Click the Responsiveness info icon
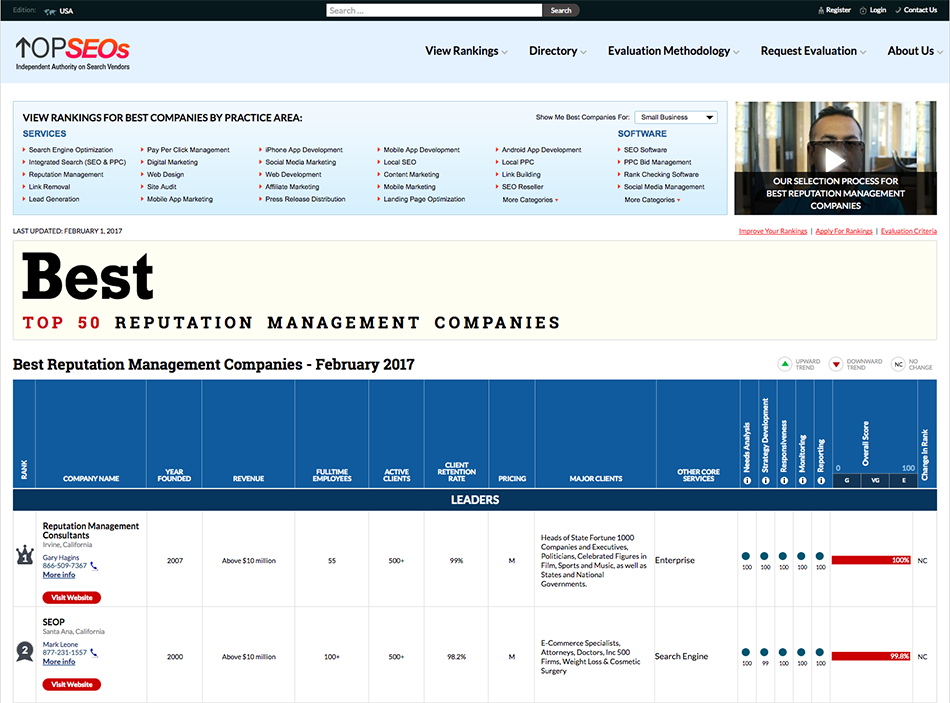This screenshot has height=703, width=950. pyautogui.click(x=784, y=480)
